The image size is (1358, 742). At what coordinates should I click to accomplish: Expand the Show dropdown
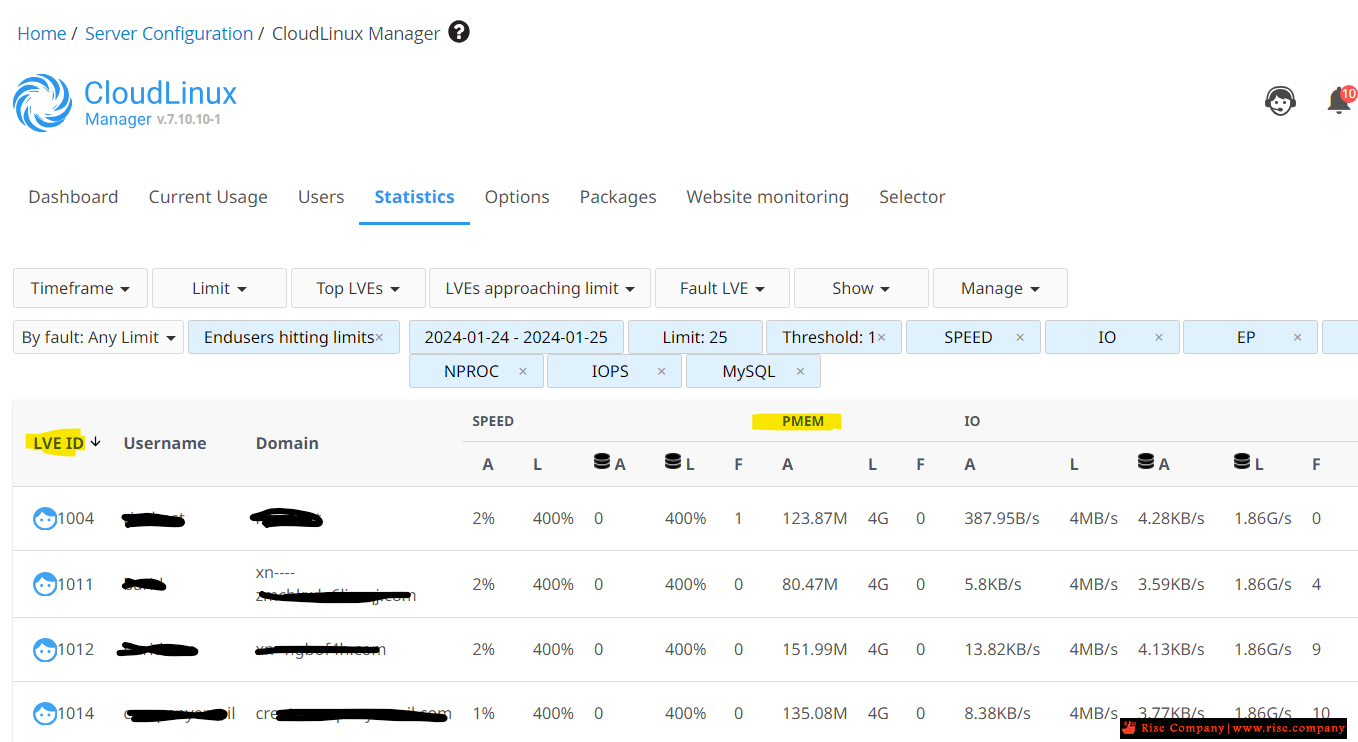click(x=861, y=288)
